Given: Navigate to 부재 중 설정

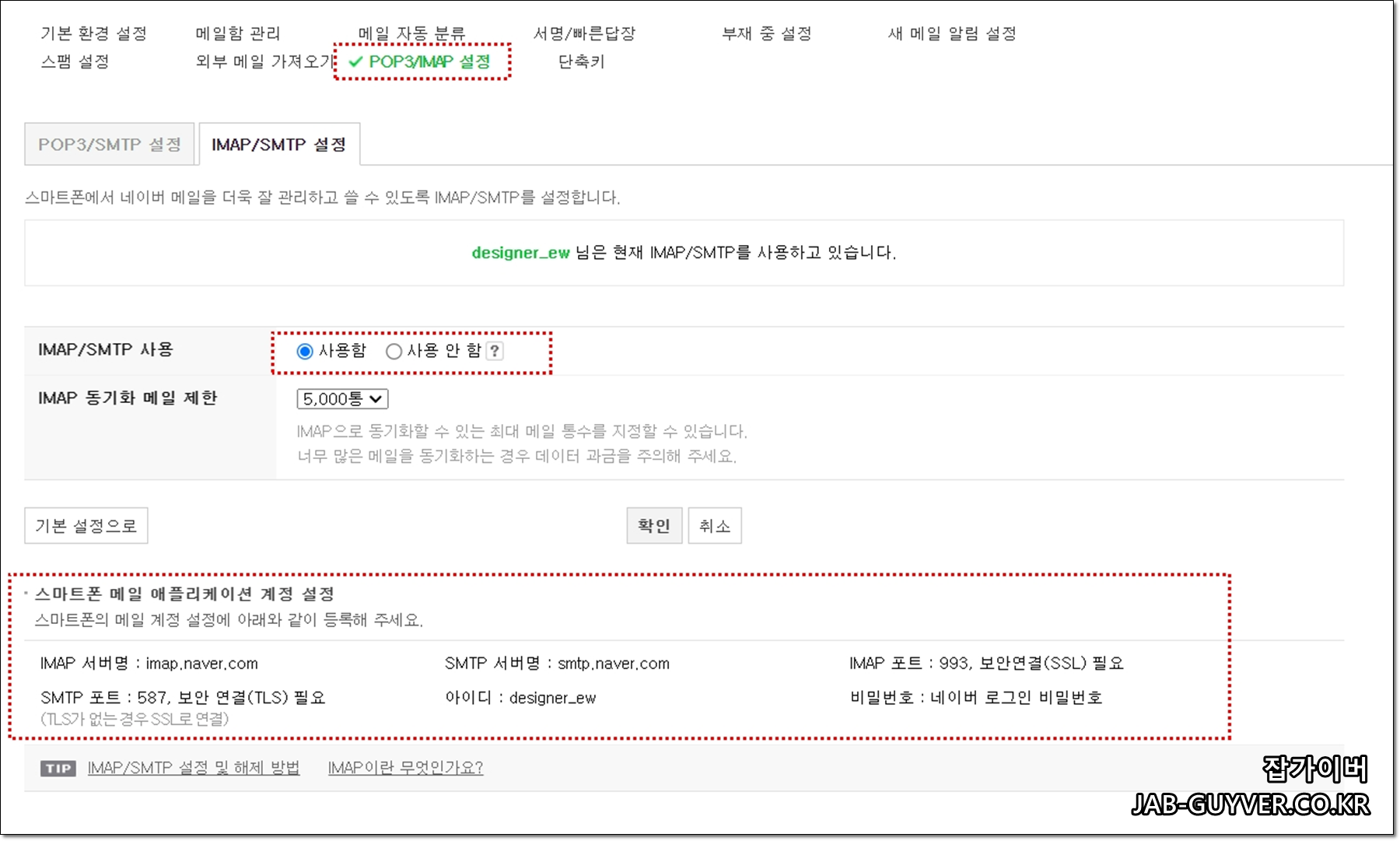Looking at the screenshot, I should coord(767,33).
